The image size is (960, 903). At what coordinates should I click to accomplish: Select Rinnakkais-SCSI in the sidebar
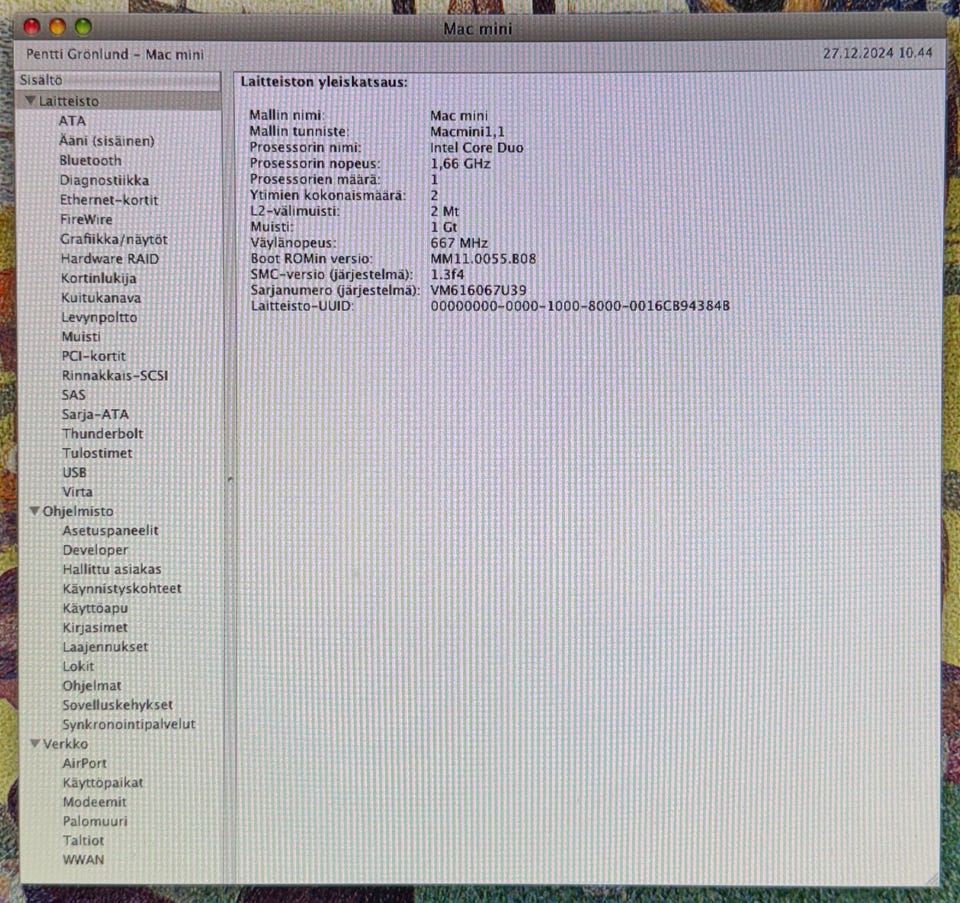[x=115, y=375]
